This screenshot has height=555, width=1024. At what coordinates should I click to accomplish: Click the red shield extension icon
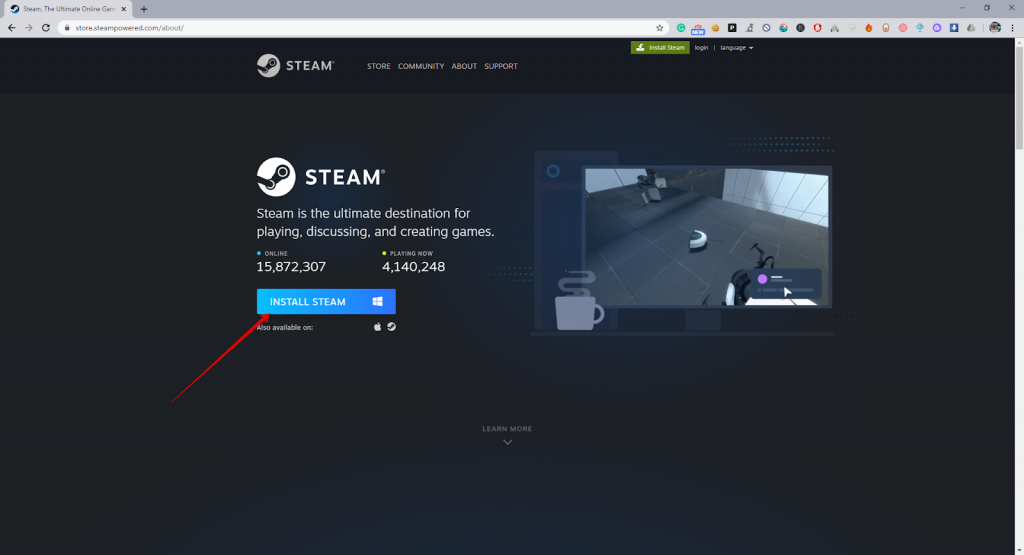(x=818, y=28)
